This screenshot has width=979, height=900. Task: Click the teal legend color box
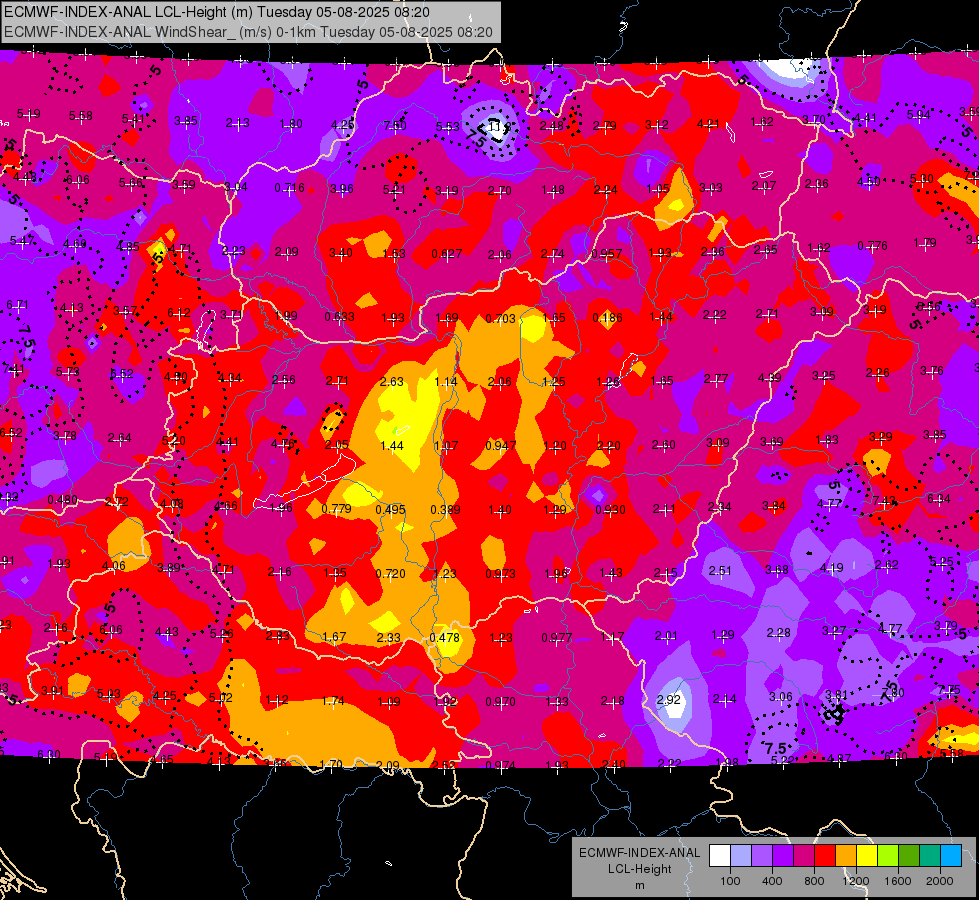pyautogui.click(x=930, y=856)
